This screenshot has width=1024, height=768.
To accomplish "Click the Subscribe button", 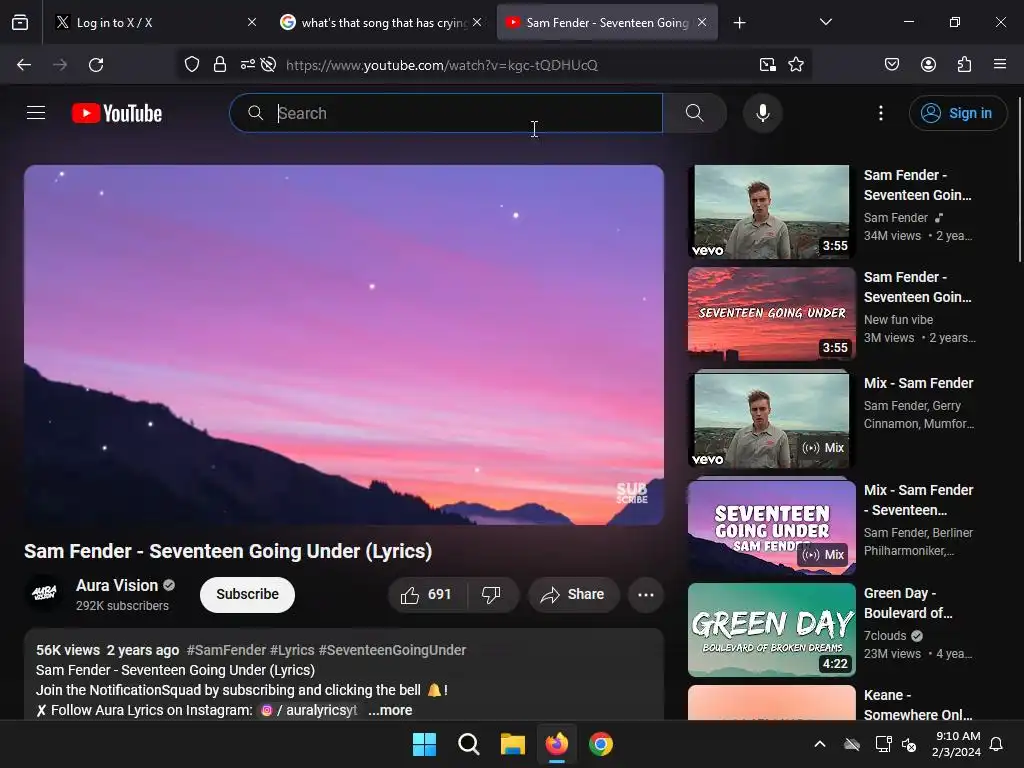I will click(x=248, y=594).
